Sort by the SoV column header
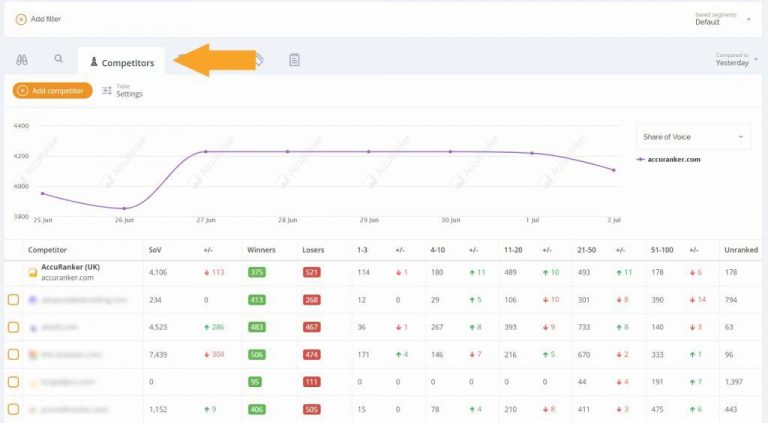 (155, 250)
